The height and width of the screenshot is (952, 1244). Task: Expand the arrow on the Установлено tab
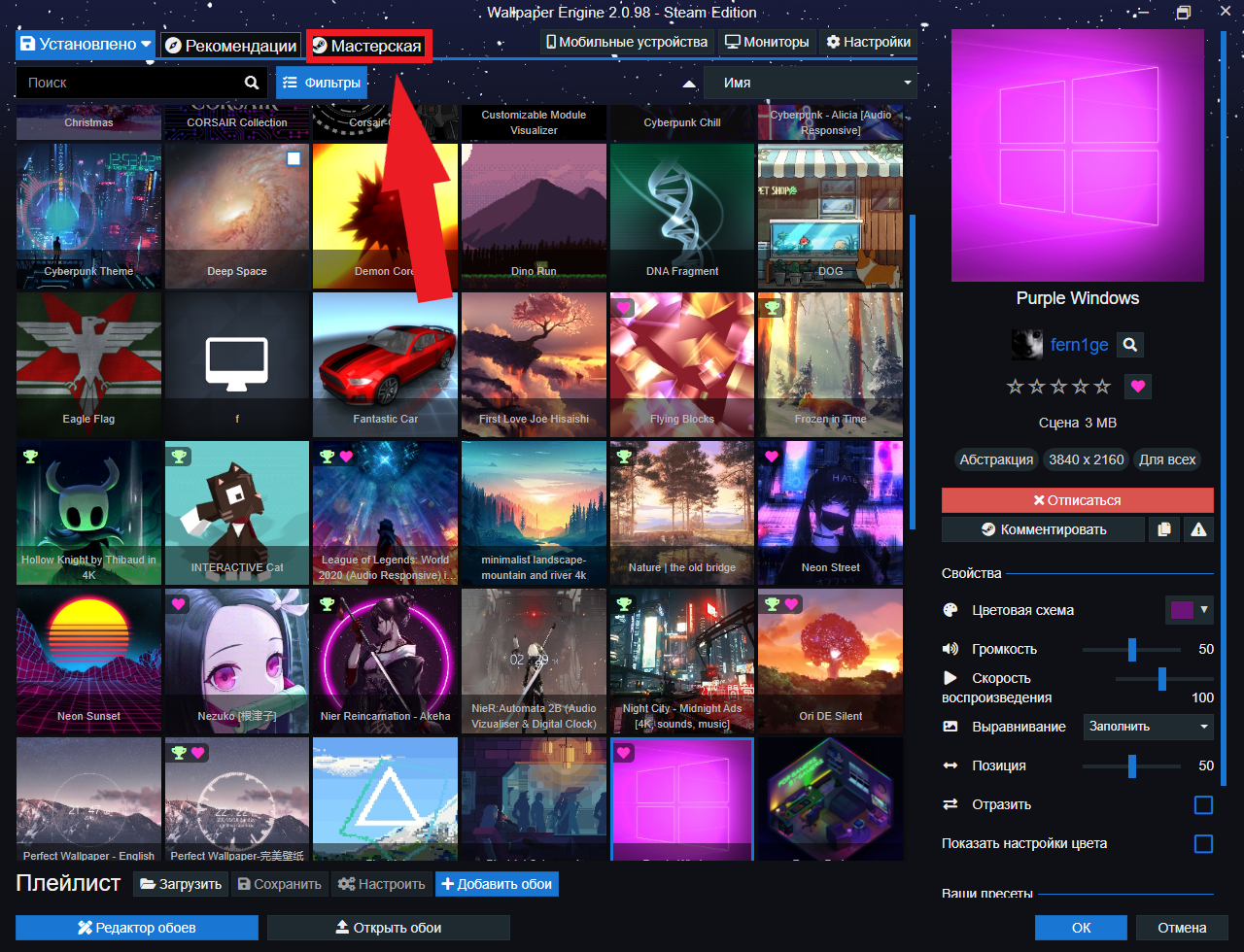click(x=147, y=45)
